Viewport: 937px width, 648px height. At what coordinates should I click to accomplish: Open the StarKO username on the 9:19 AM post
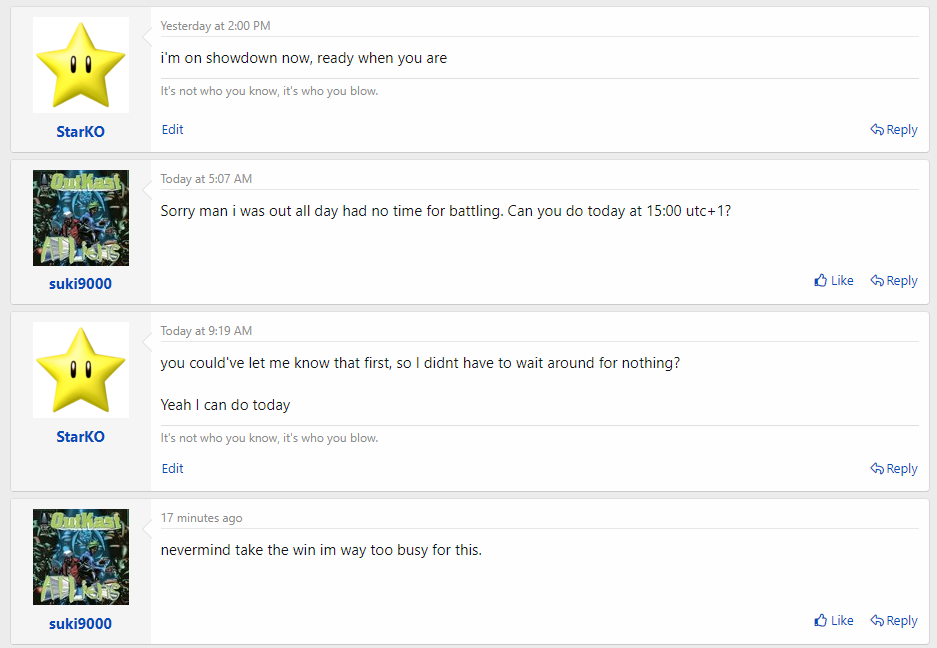click(x=81, y=437)
